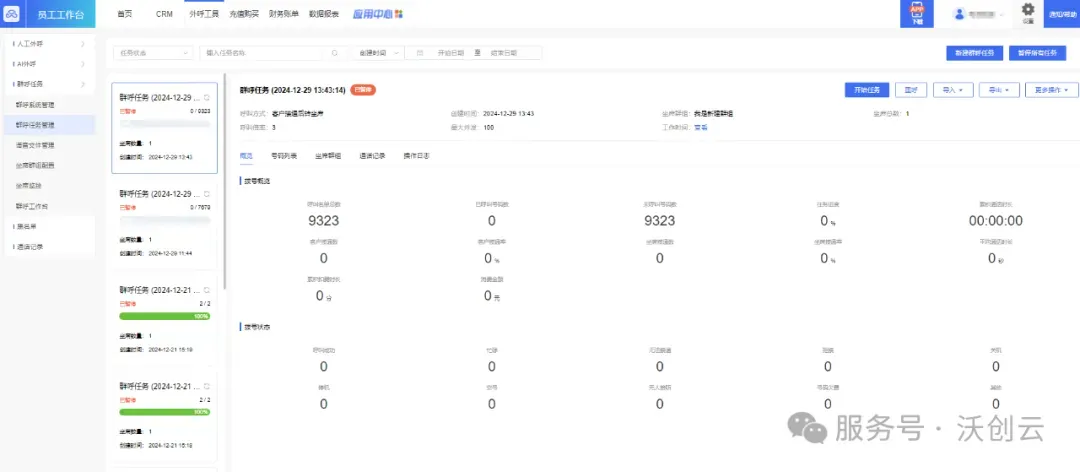Go to the 首页 nav item
The image size is (1080, 472).
pos(125,14)
